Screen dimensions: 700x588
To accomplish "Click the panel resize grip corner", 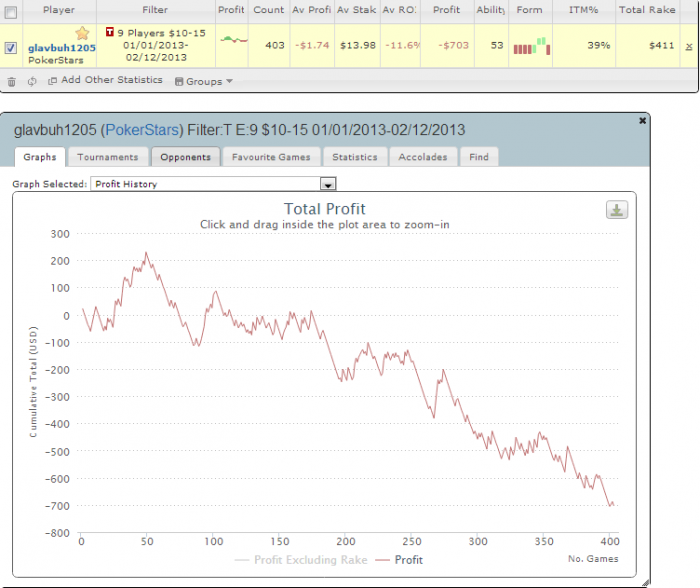I will pyautogui.click(x=646, y=583).
